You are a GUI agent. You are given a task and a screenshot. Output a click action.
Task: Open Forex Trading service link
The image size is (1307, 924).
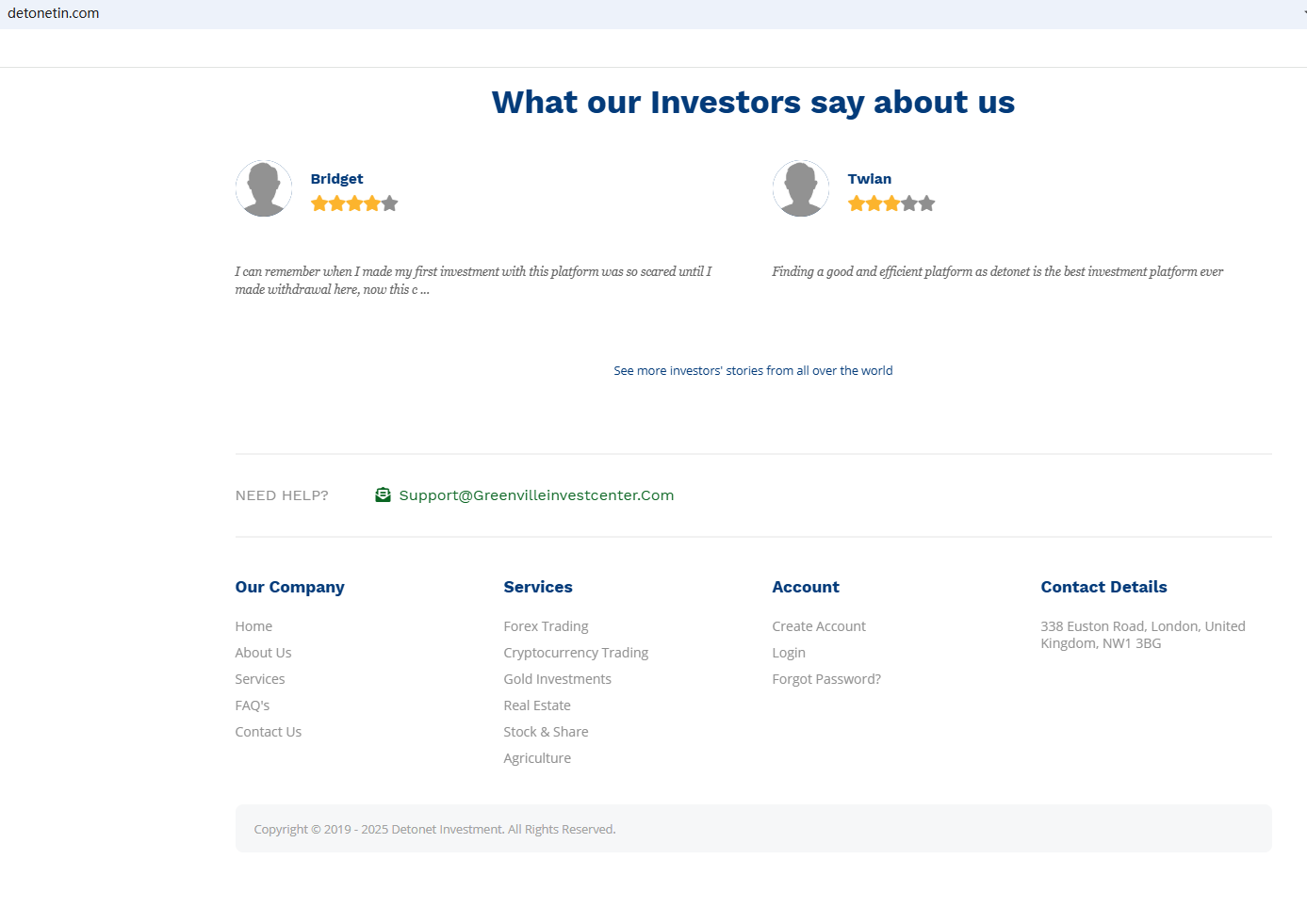(546, 626)
